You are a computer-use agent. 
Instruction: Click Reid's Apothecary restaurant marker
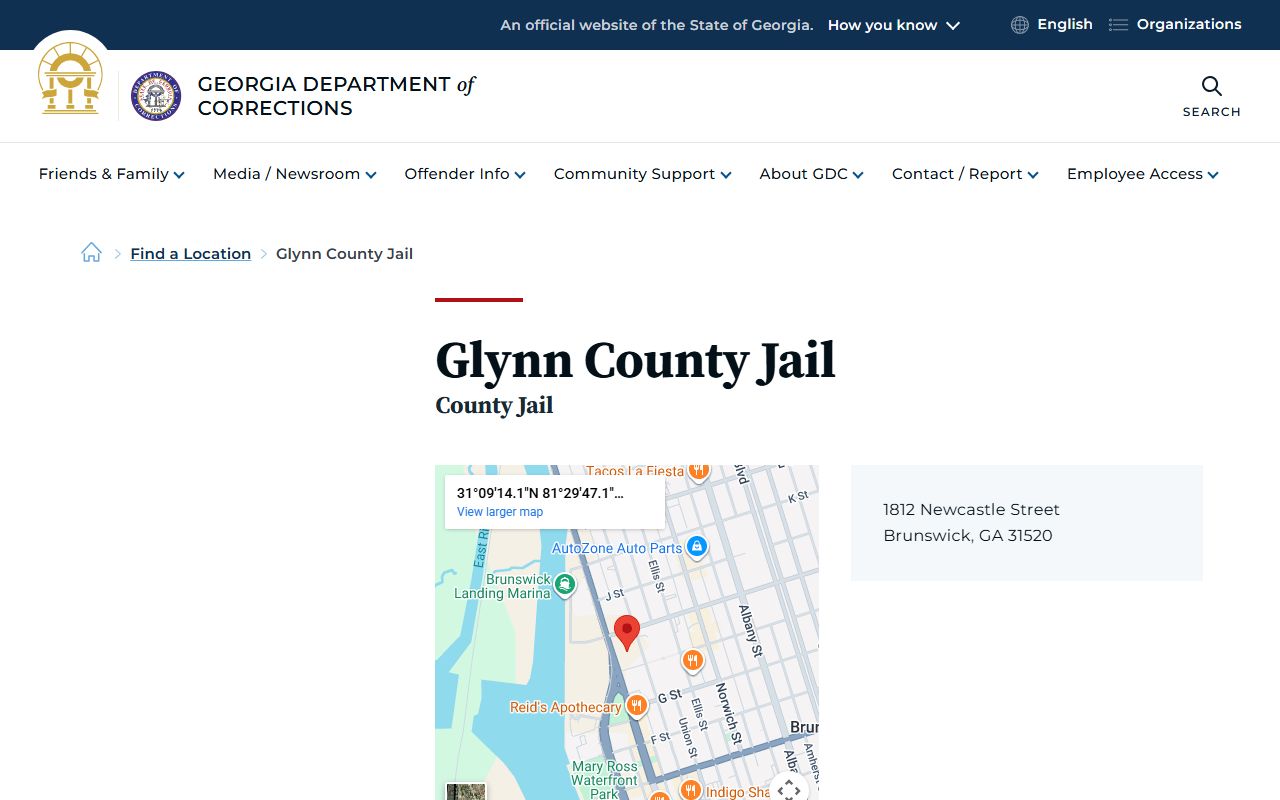[x=636, y=706]
